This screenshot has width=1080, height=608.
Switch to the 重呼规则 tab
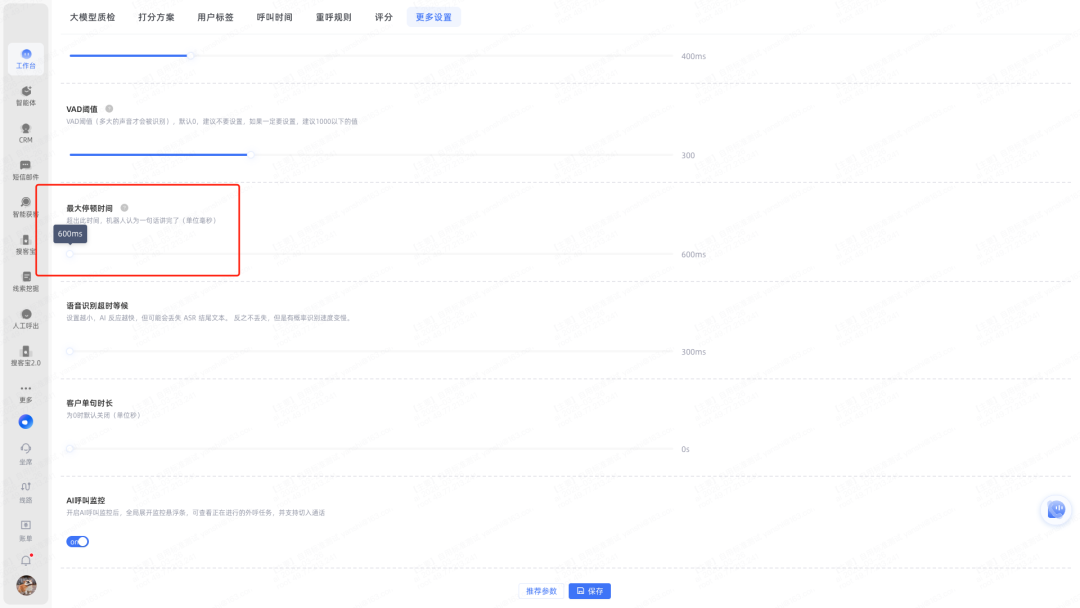333,17
